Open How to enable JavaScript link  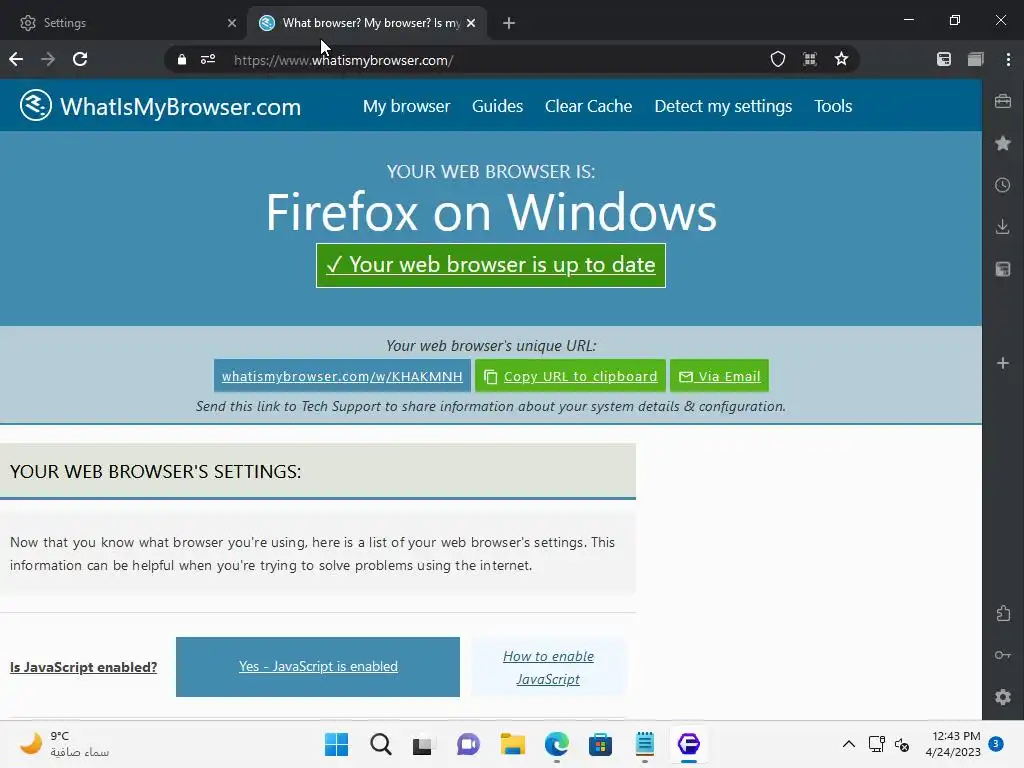coord(549,667)
